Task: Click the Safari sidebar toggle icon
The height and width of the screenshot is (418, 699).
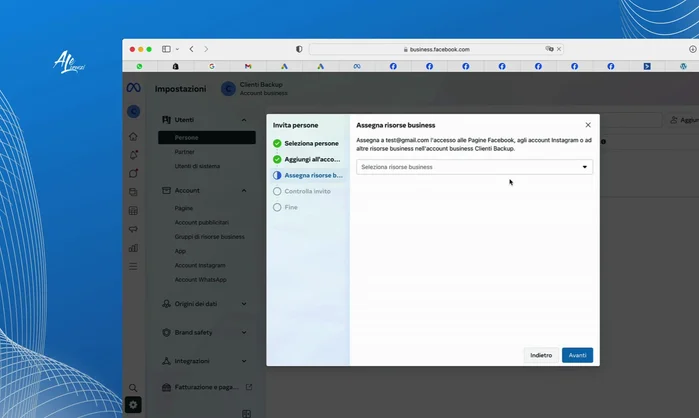Action: [166, 49]
